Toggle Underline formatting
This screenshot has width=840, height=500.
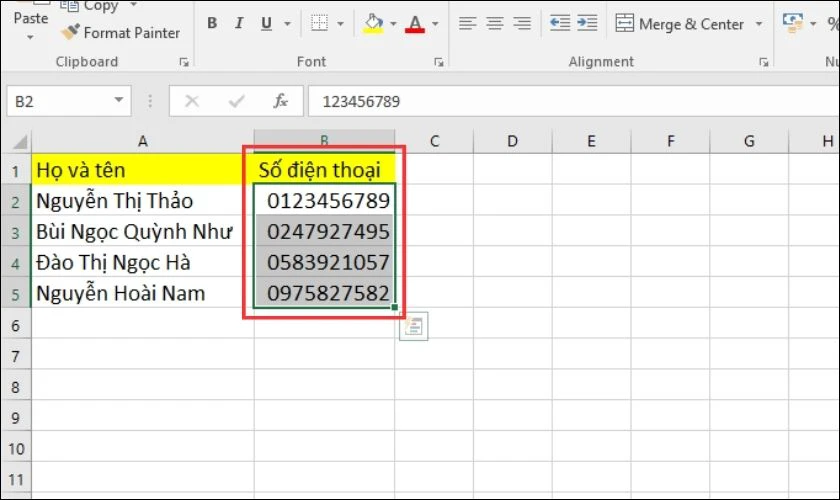(266, 23)
